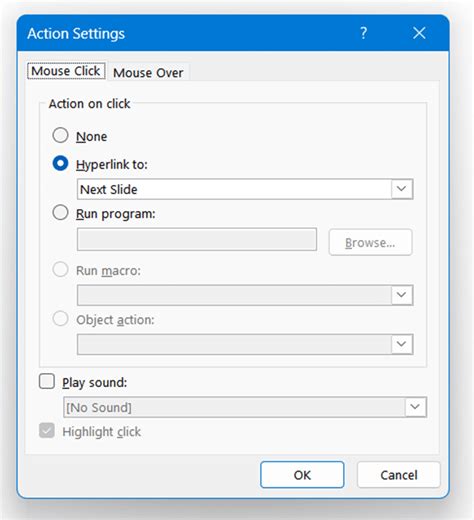The height and width of the screenshot is (520, 474).
Task: Enable the Play sound checkbox
Action: click(47, 381)
